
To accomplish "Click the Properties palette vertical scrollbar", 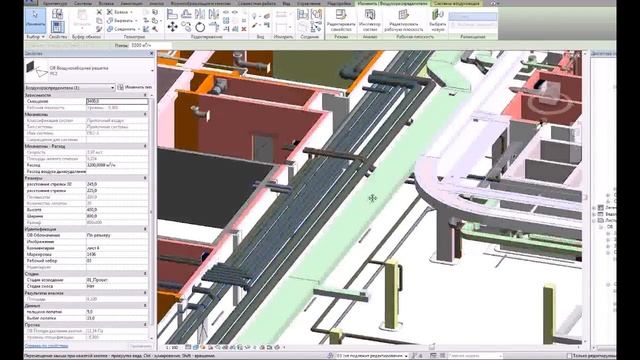I will click(152, 212).
